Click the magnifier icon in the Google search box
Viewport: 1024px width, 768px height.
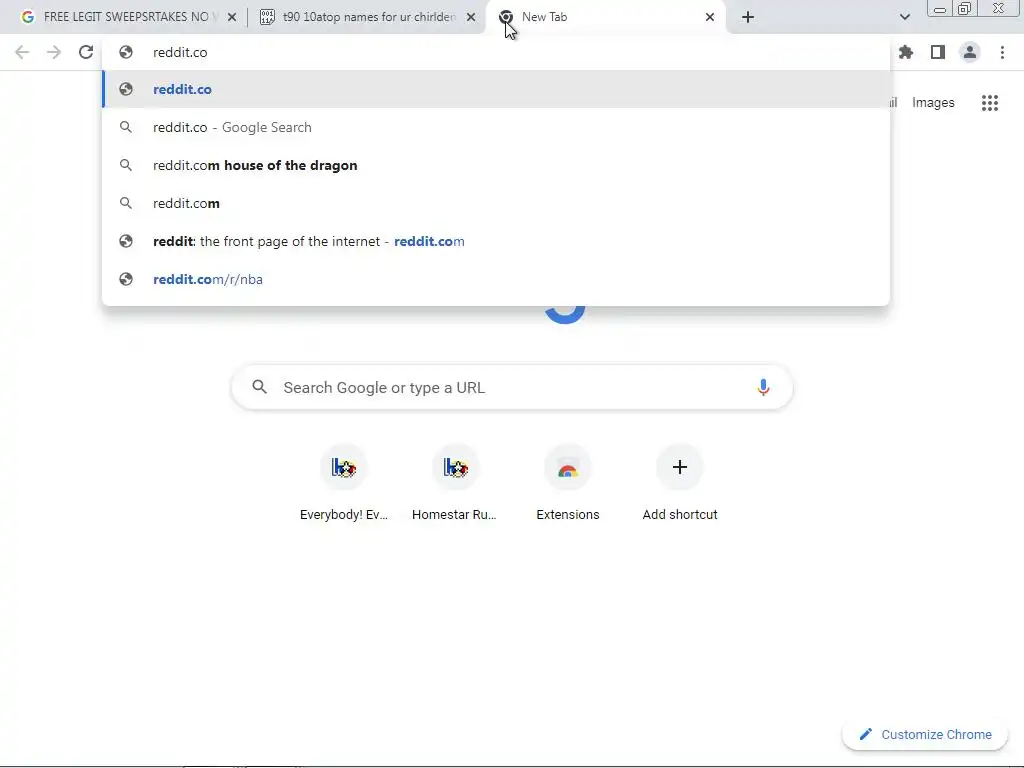pos(259,387)
